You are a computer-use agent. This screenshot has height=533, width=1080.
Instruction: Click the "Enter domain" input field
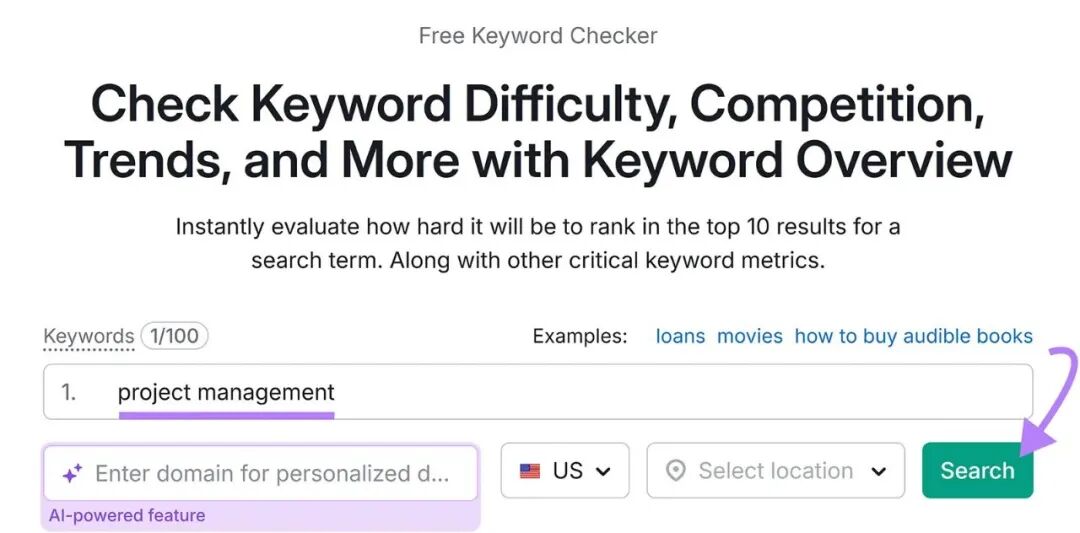[272, 473]
